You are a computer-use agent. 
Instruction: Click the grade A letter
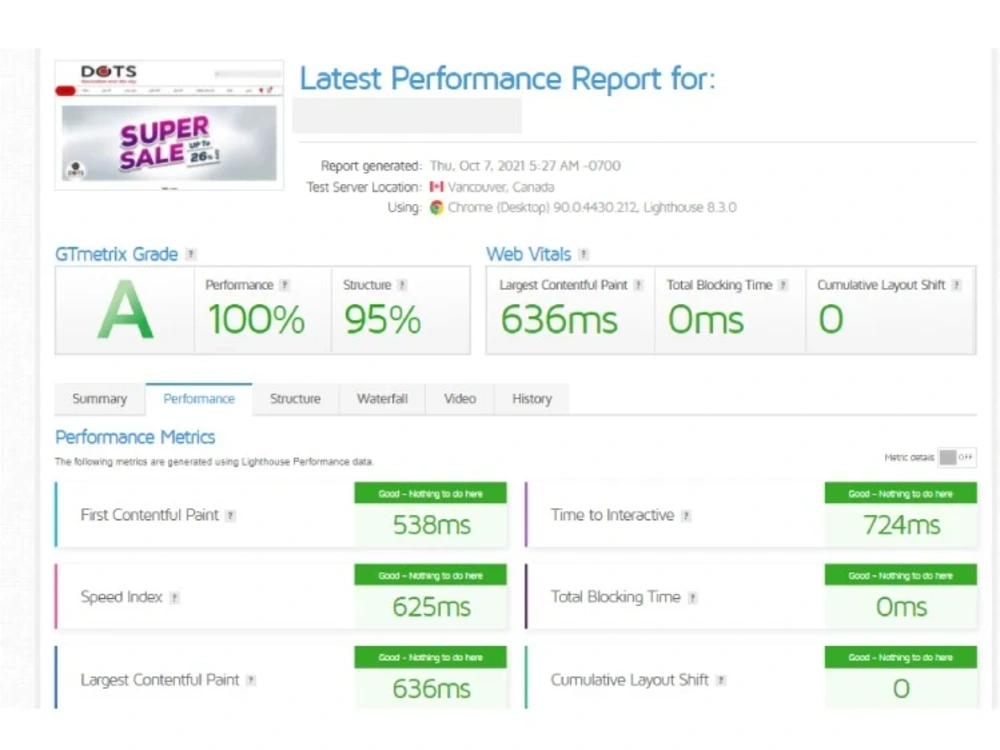click(125, 311)
